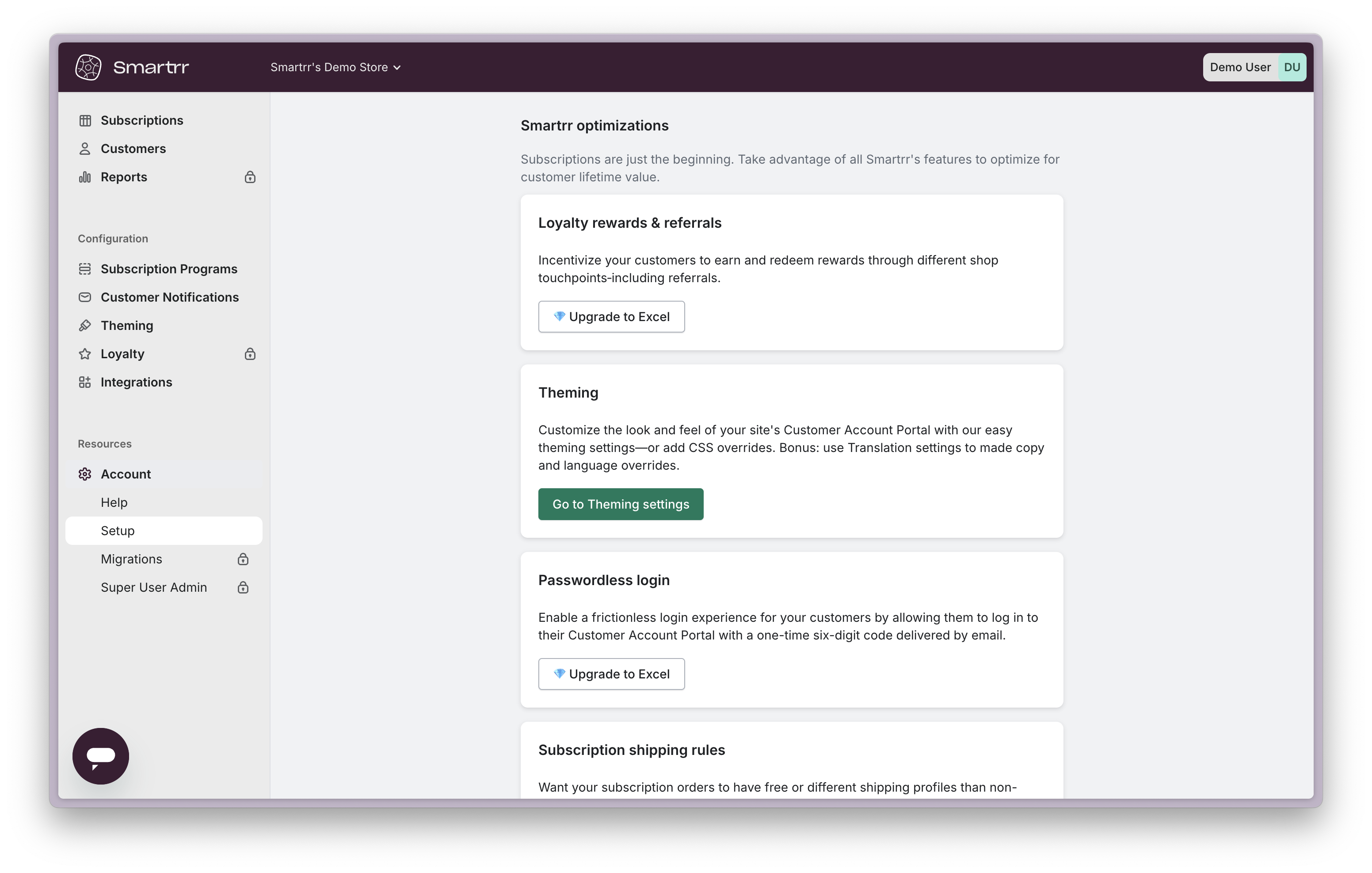The height and width of the screenshot is (873, 1372).
Task: Open the Loyalty sidebar item
Action: click(x=164, y=353)
